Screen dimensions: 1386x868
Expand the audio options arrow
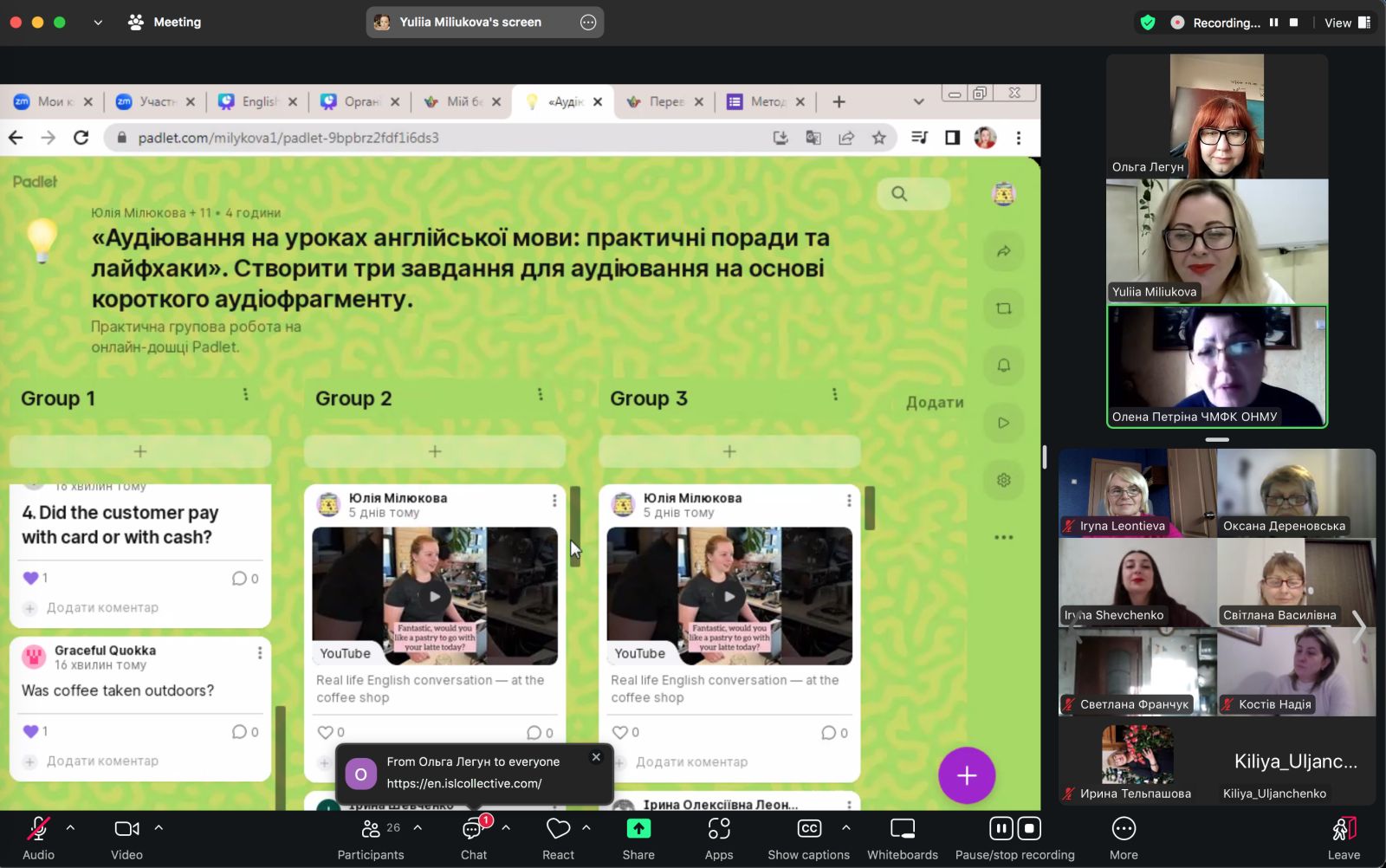(71, 828)
